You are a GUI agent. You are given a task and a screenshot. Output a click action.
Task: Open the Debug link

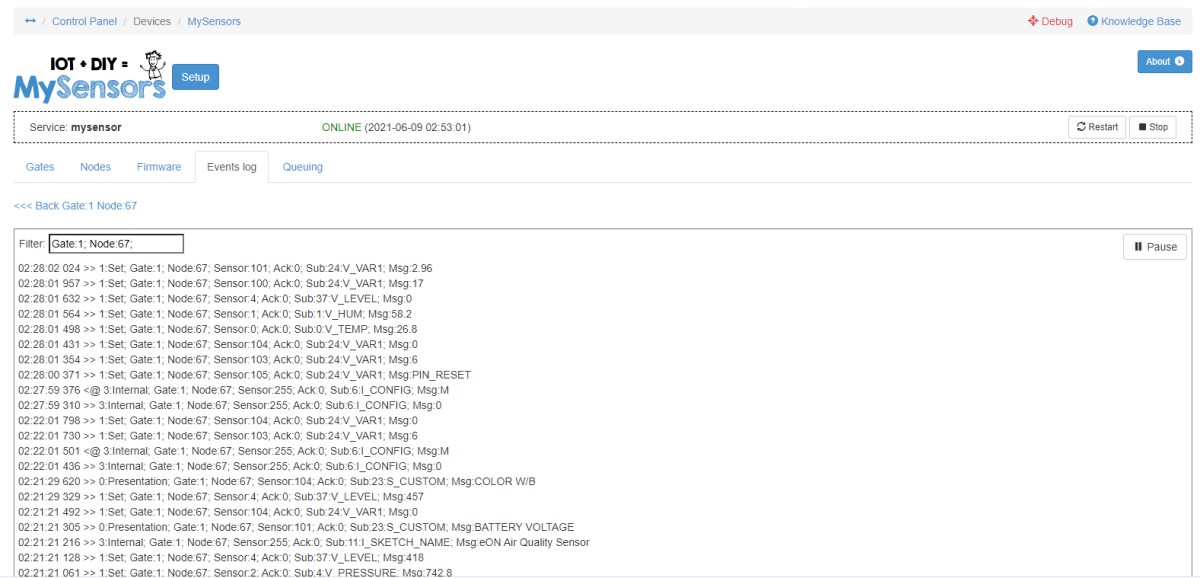click(x=1050, y=21)
